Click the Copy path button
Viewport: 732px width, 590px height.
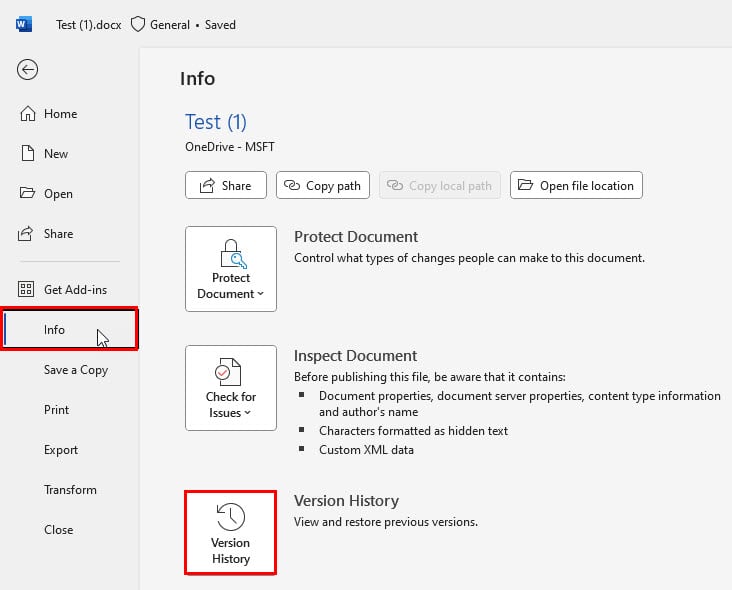coord(323,185)
